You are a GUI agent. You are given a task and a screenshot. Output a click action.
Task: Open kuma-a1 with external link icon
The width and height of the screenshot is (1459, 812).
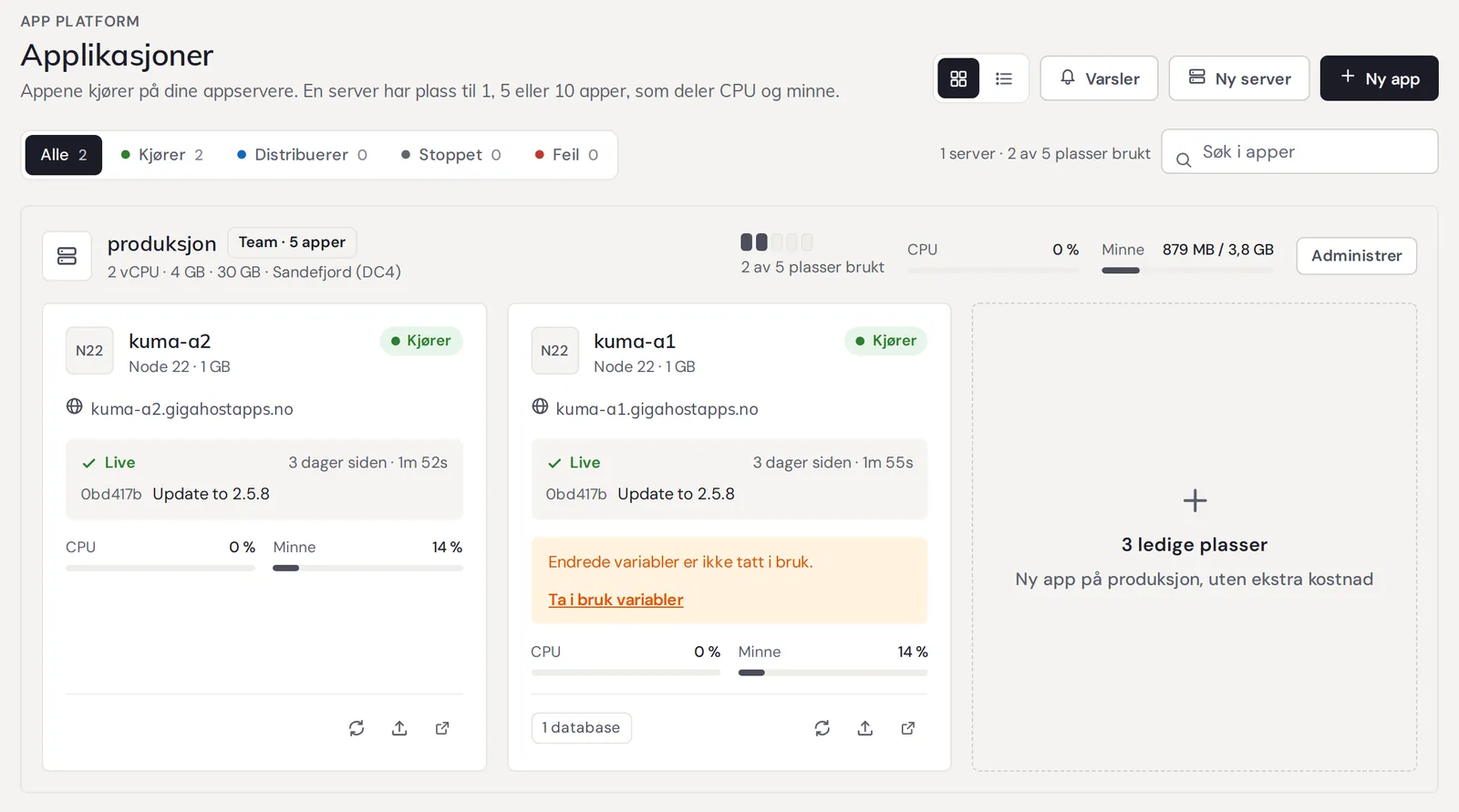tap(908, 728)
